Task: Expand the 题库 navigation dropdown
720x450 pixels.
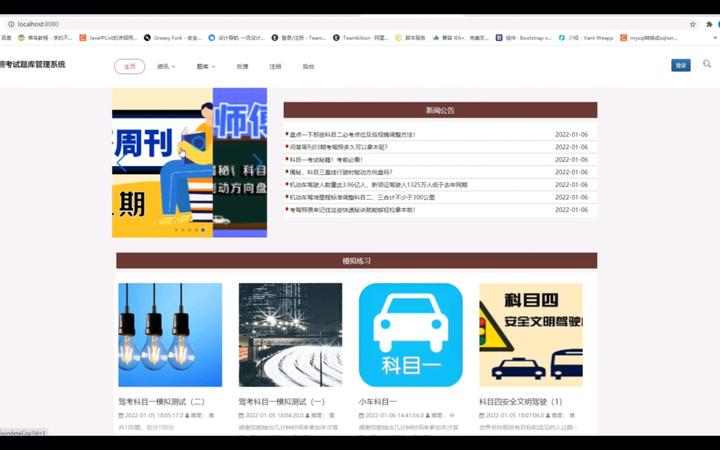Action: pos(206,67)
